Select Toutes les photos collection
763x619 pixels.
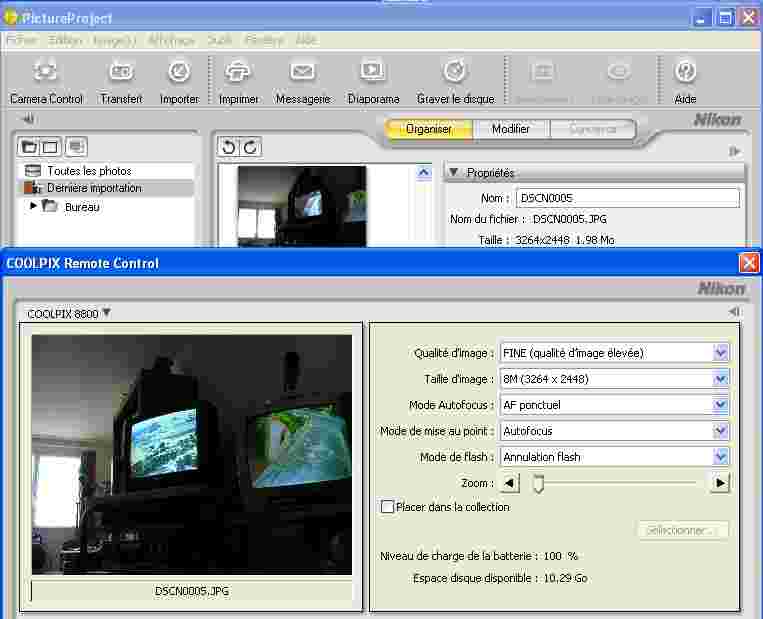pos(107,171)
